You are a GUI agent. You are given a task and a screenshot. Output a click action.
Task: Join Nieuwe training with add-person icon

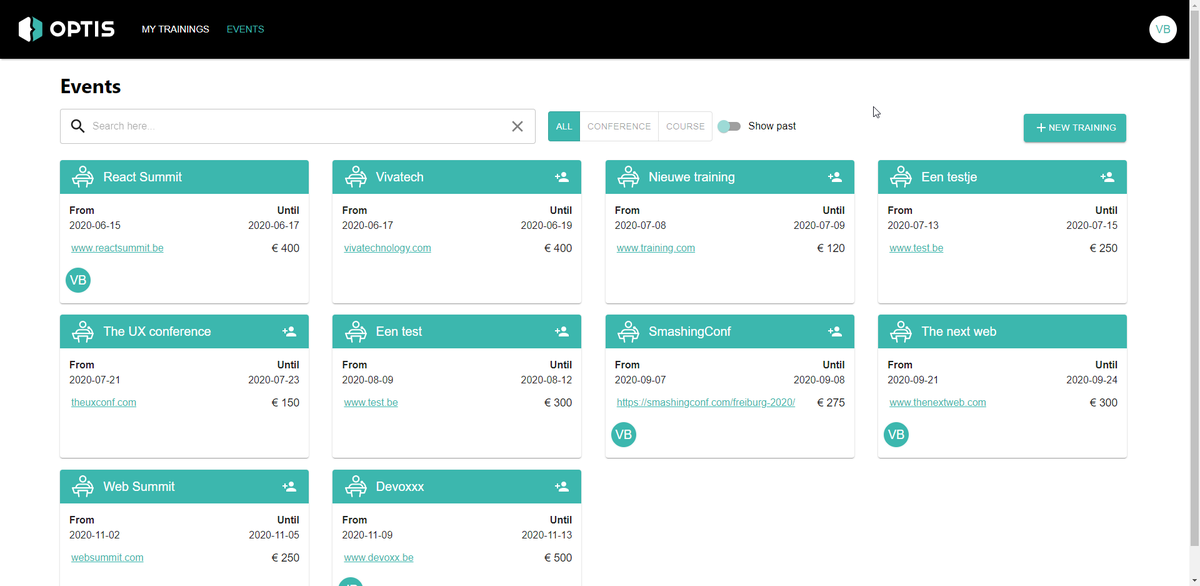click(835, 177)
